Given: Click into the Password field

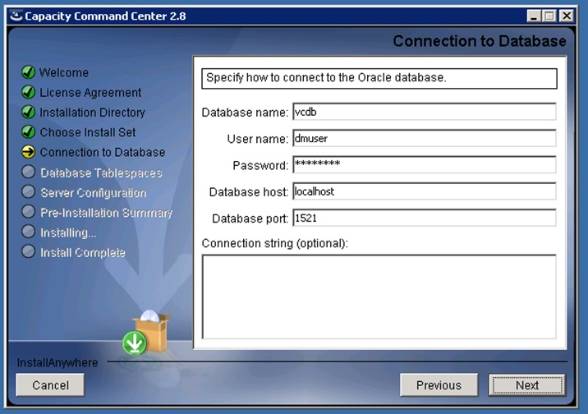Looking at the screenshot, I should click(424, 165).
